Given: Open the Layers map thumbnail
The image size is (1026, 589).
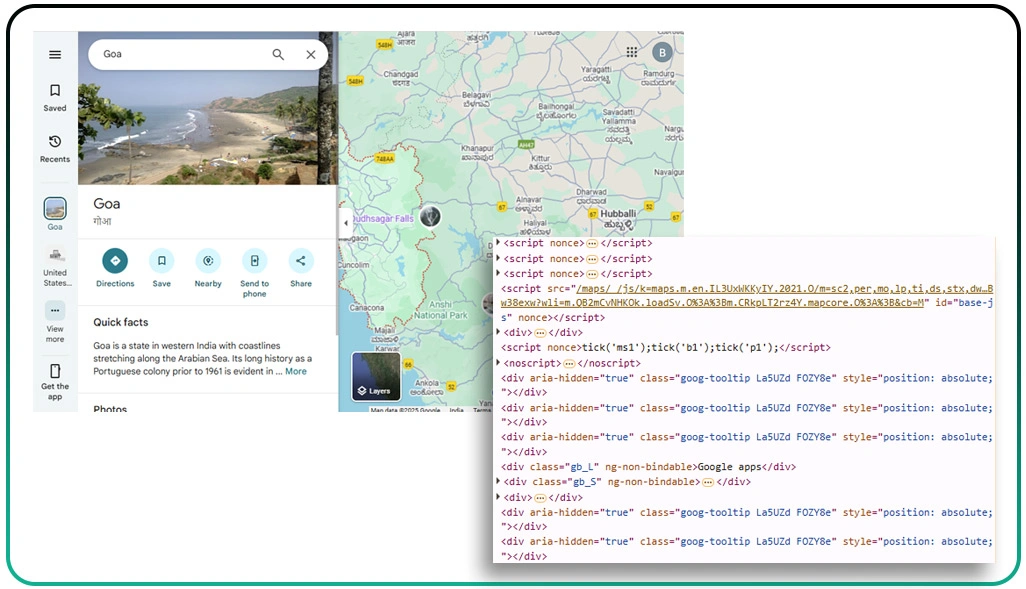Looking at the screenshot, I should click(x=377, y=375).
